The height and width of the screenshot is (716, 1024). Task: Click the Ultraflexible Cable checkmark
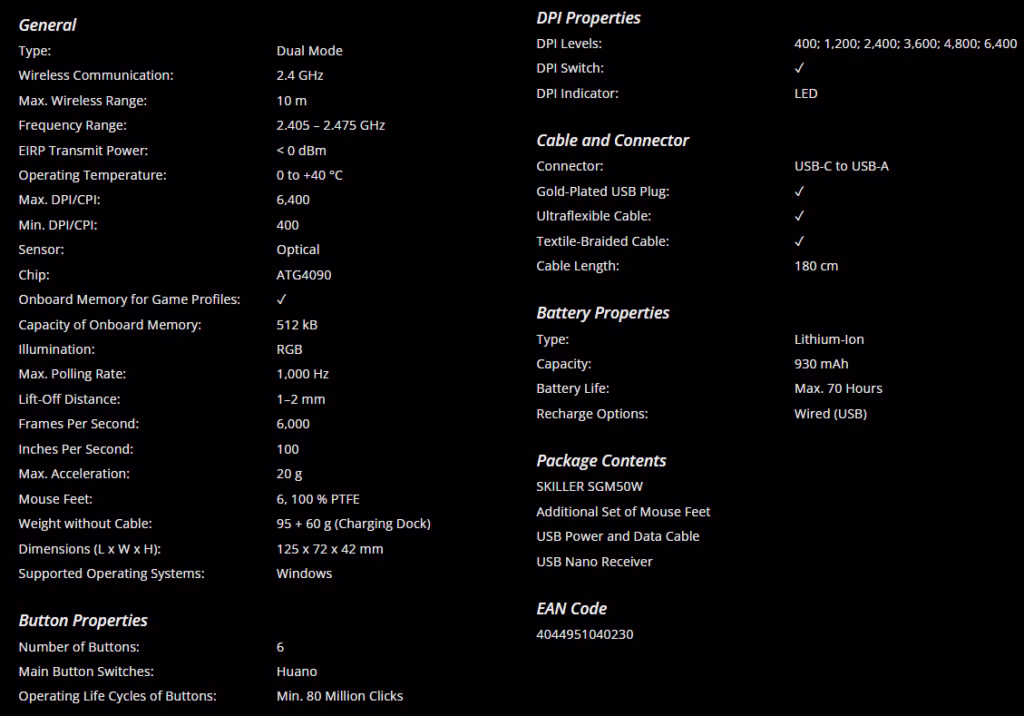(799, 216)
